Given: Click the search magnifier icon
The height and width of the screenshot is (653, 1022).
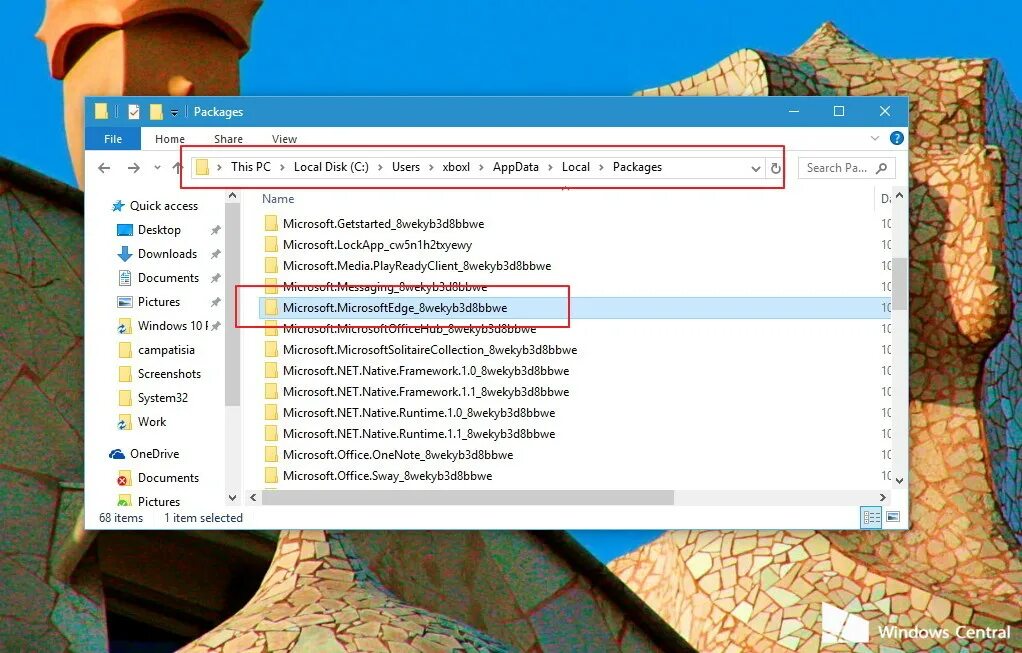Looking at the screenshot, I should click(x=882, y=168).
